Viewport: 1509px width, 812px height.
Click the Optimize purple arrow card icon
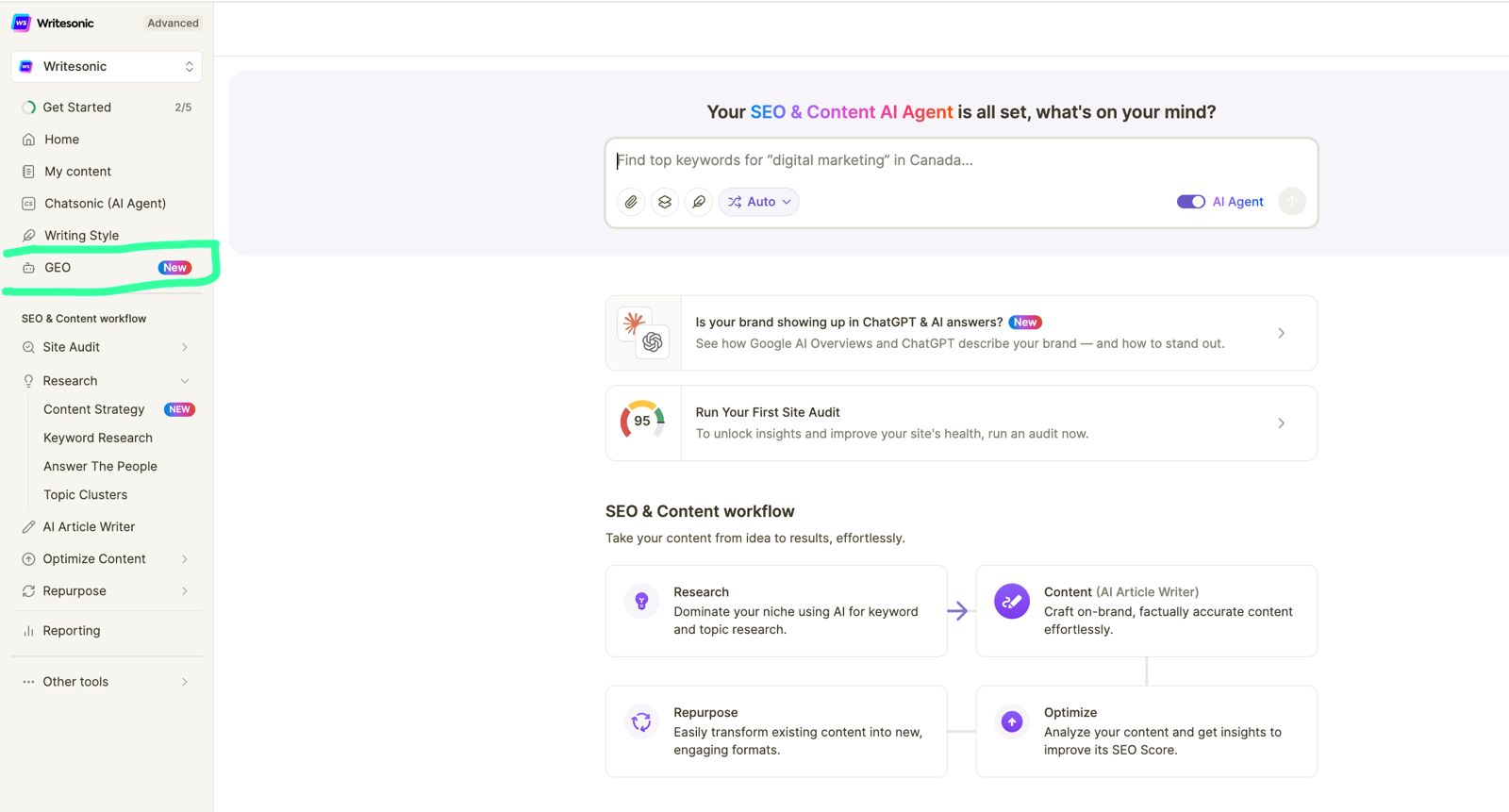click(1012, 722)
